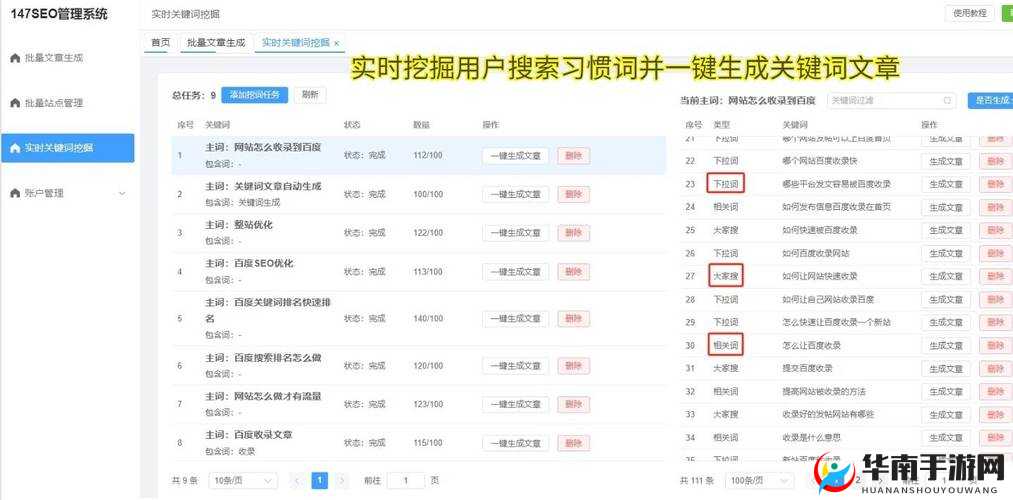Screen dimensions: 1013x500
Task: Open the 10条/页 page size dropdown
Action: click(x=242, y=481)
